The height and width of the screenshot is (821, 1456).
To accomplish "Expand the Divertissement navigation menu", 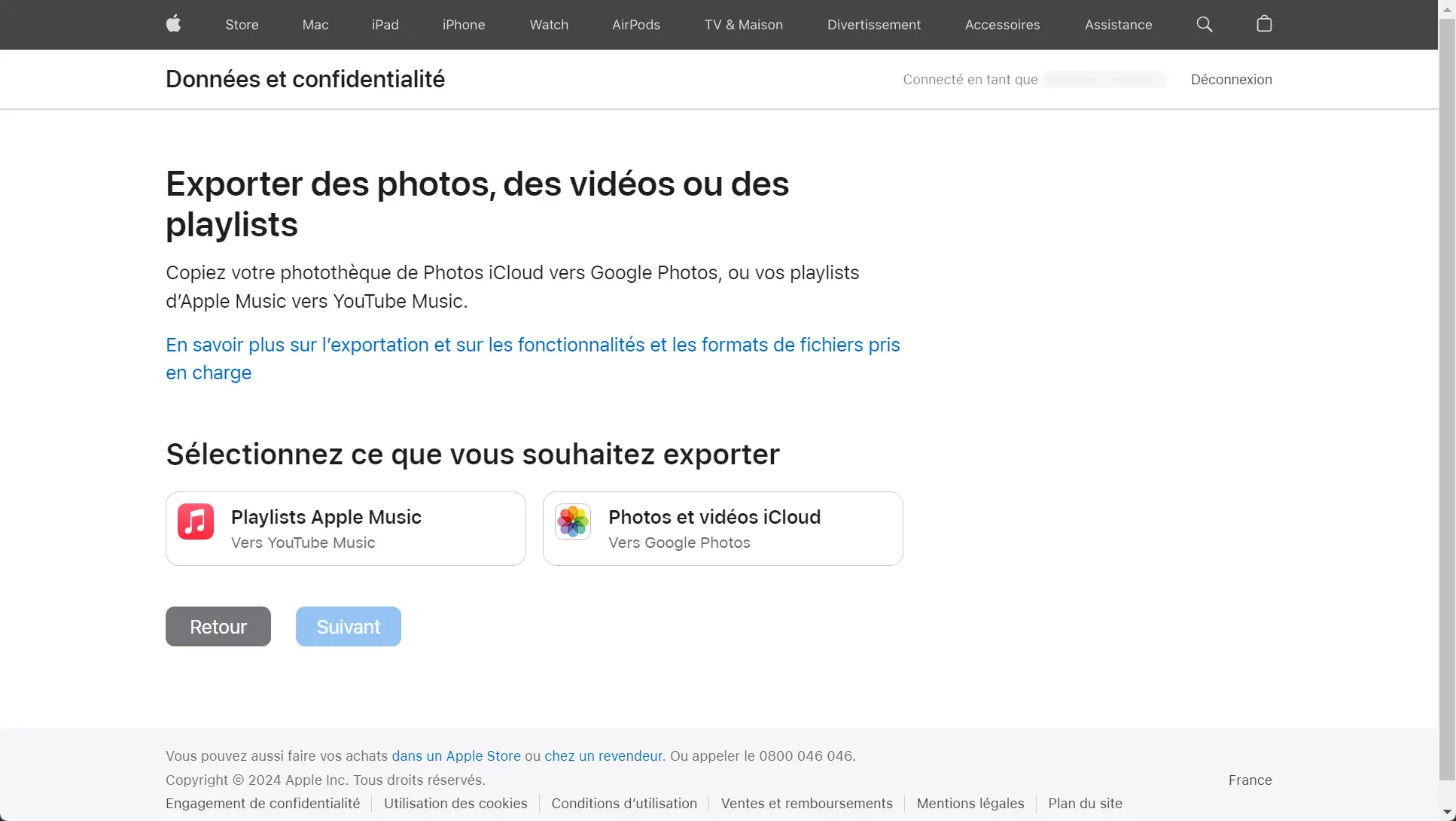I will point(872,24).
